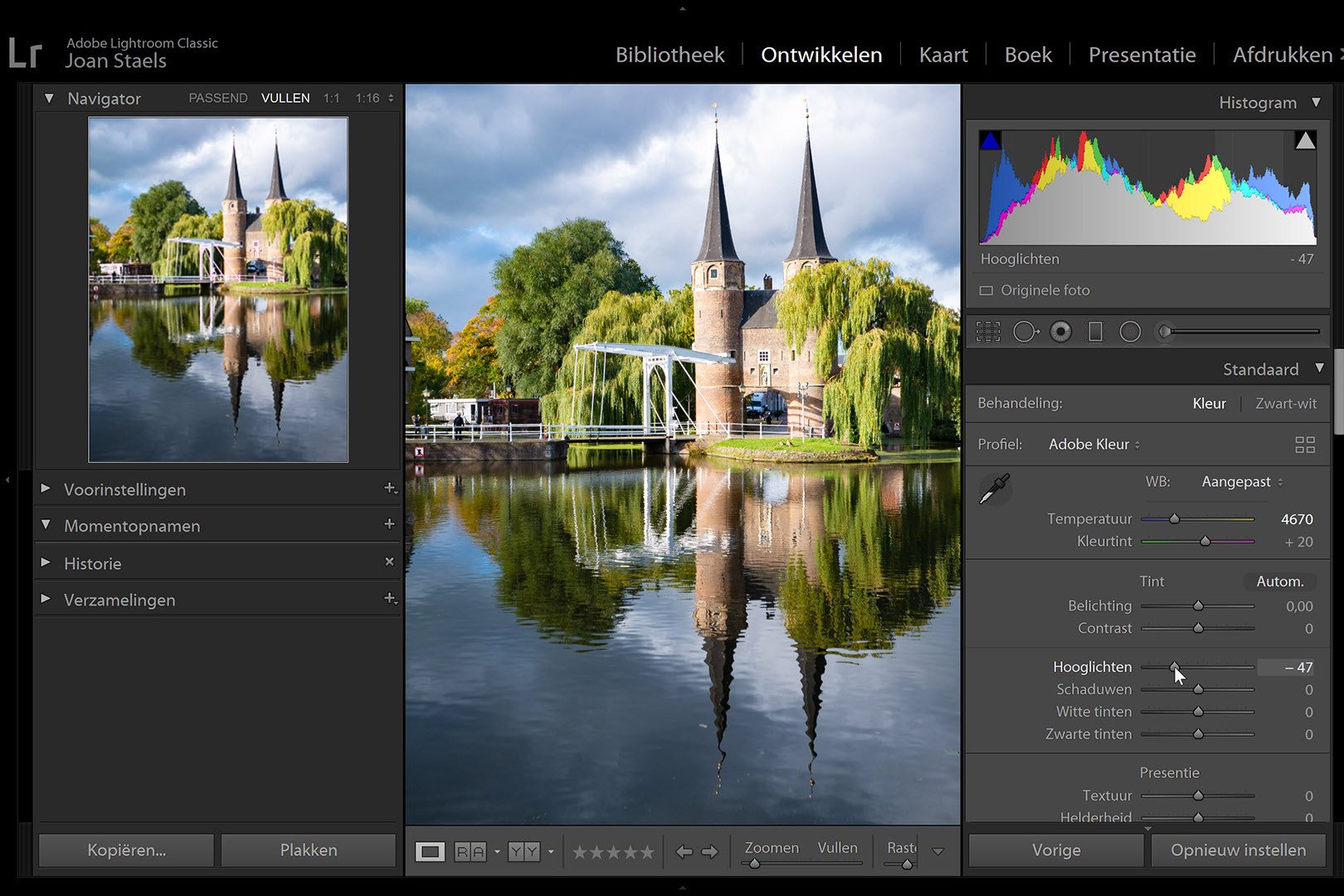Collapse the Momentopnamen panel
The width and height of the screenshot is (1344, 896).
(x=46, y=525)
